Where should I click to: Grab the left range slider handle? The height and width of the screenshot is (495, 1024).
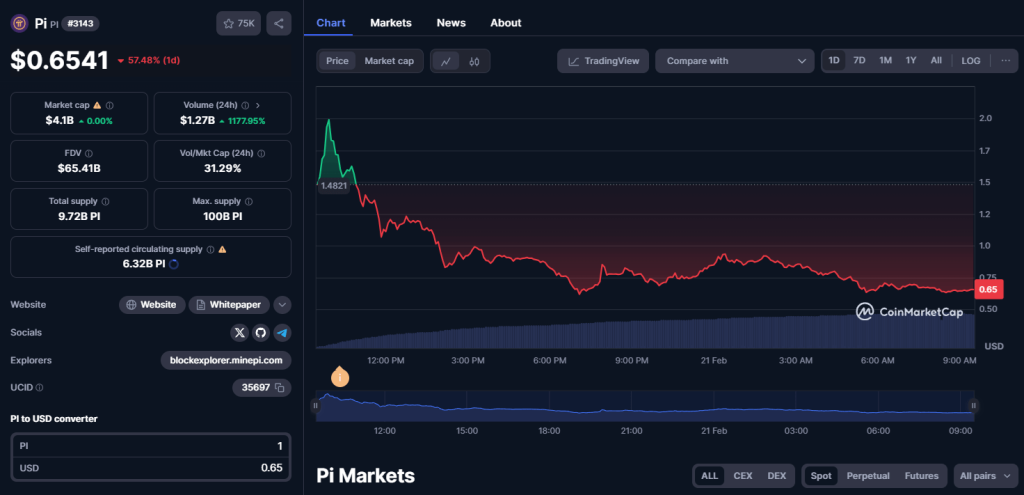(315, 406)
